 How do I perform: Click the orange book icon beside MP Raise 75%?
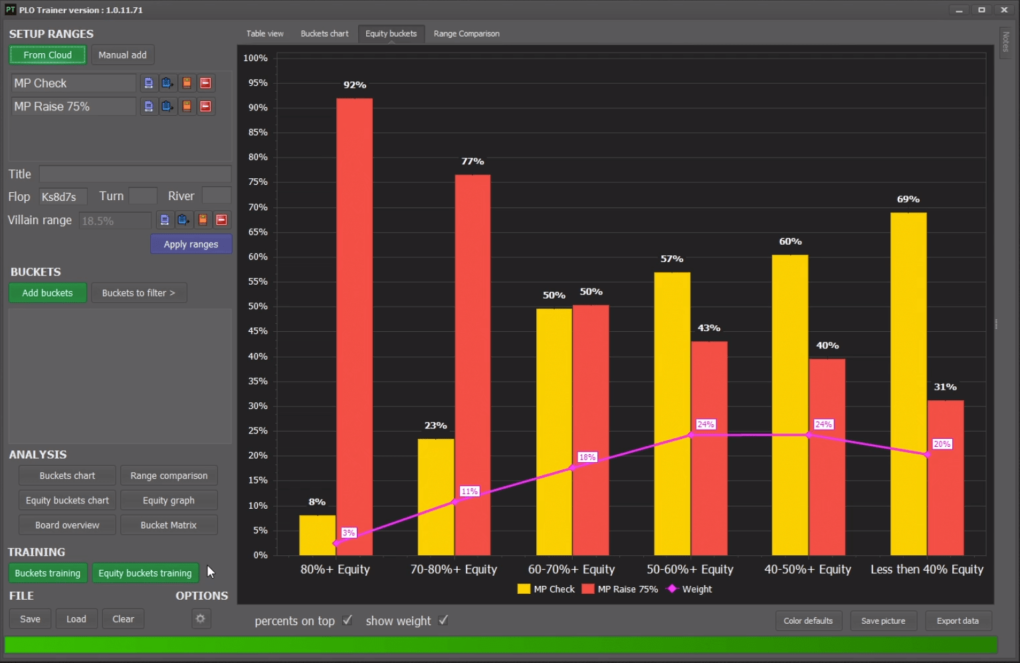coord(187,106)
